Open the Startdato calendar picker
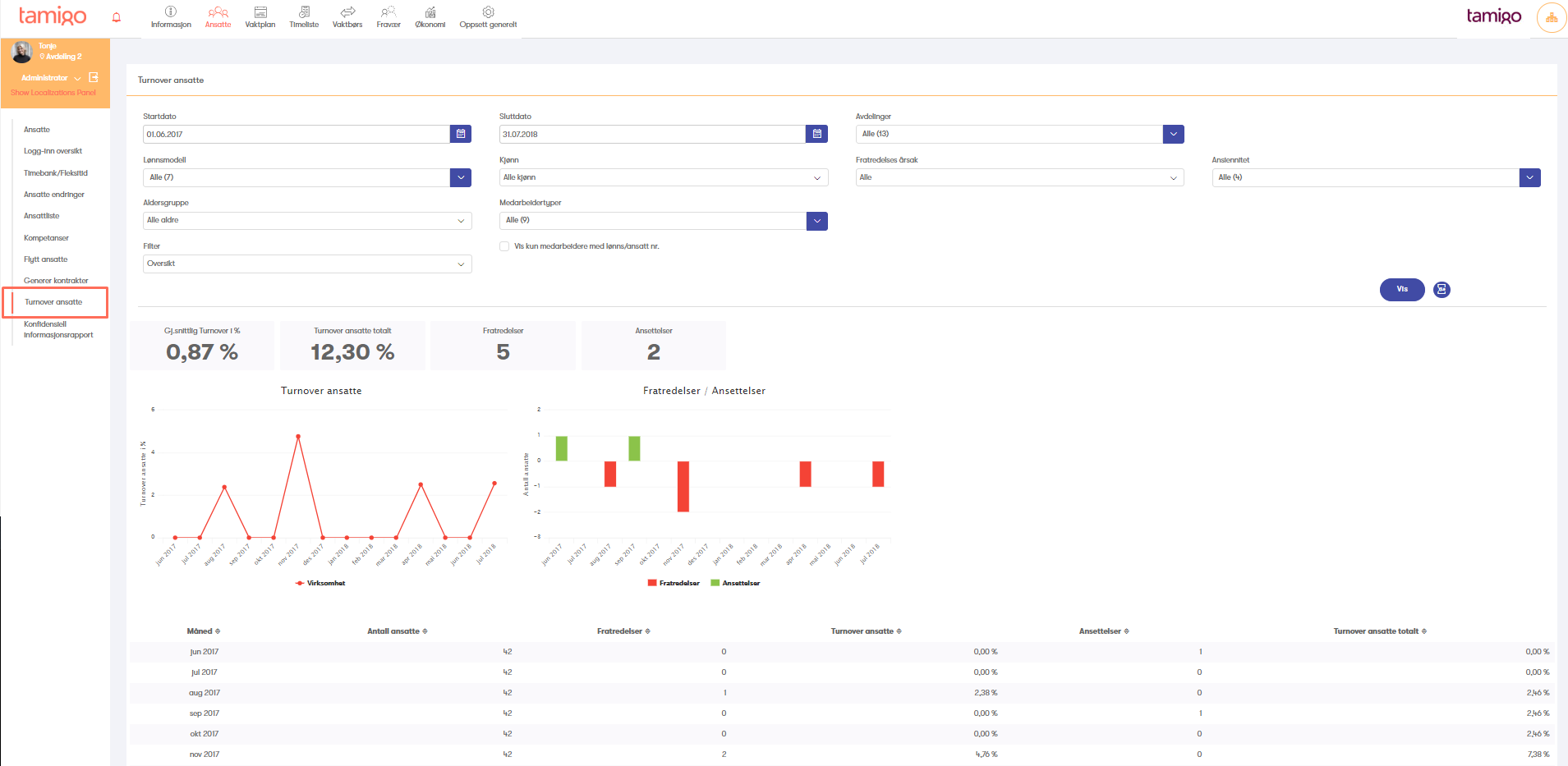 click(461, 134)
